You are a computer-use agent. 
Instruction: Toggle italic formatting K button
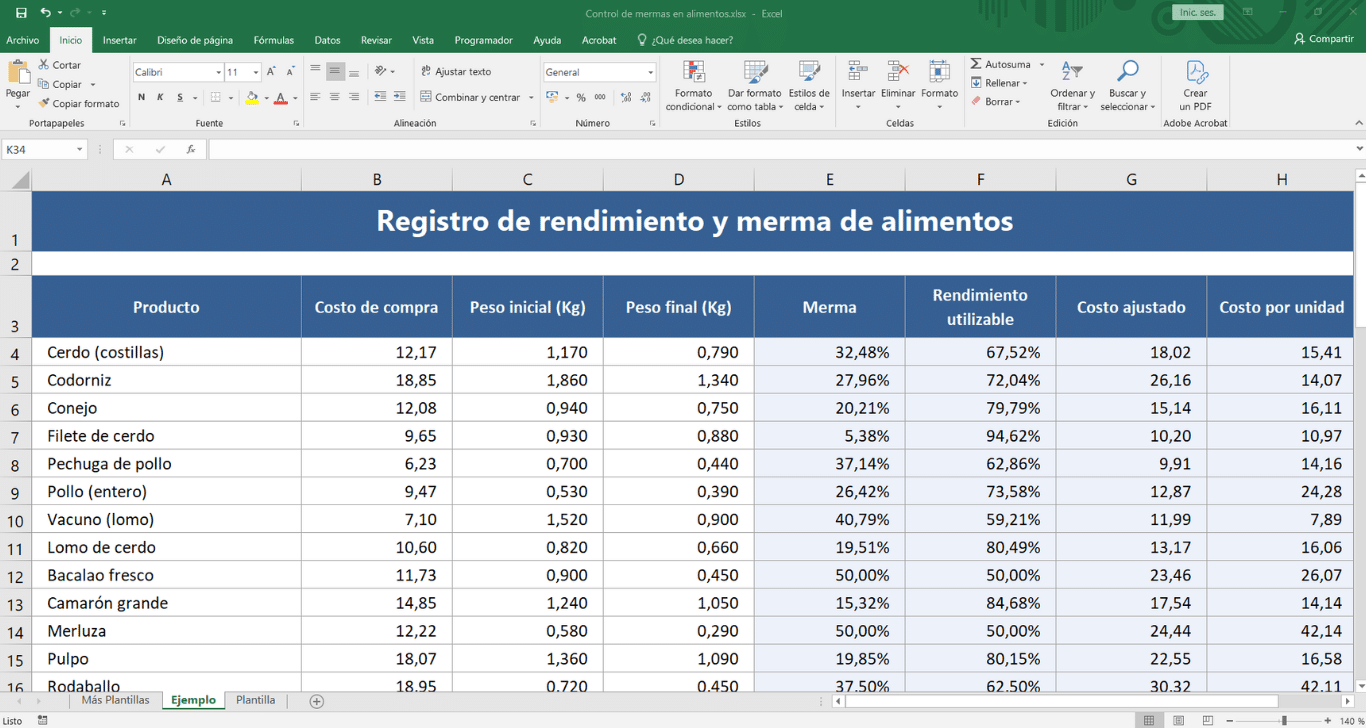pyautogui.click(x=160, y=98)
